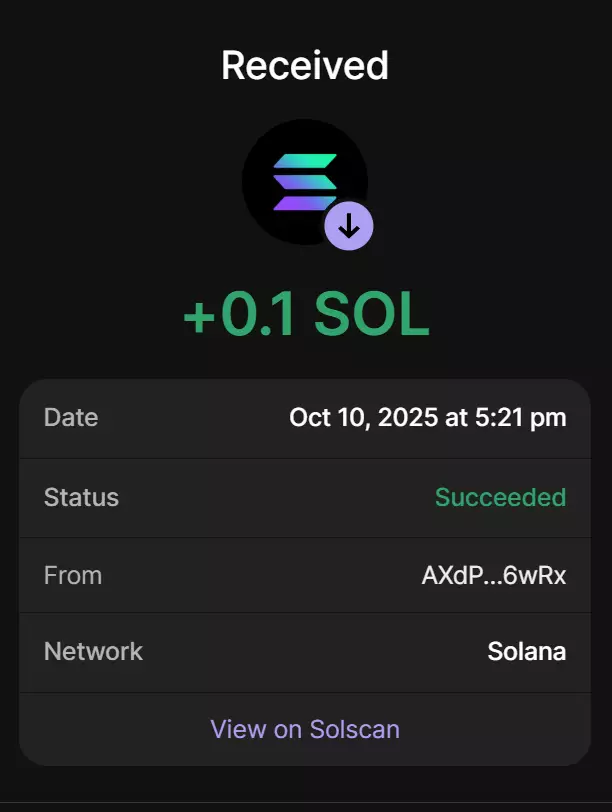Click the purple down-arrow received badge
612x812 pixels.
pos(349,227)
